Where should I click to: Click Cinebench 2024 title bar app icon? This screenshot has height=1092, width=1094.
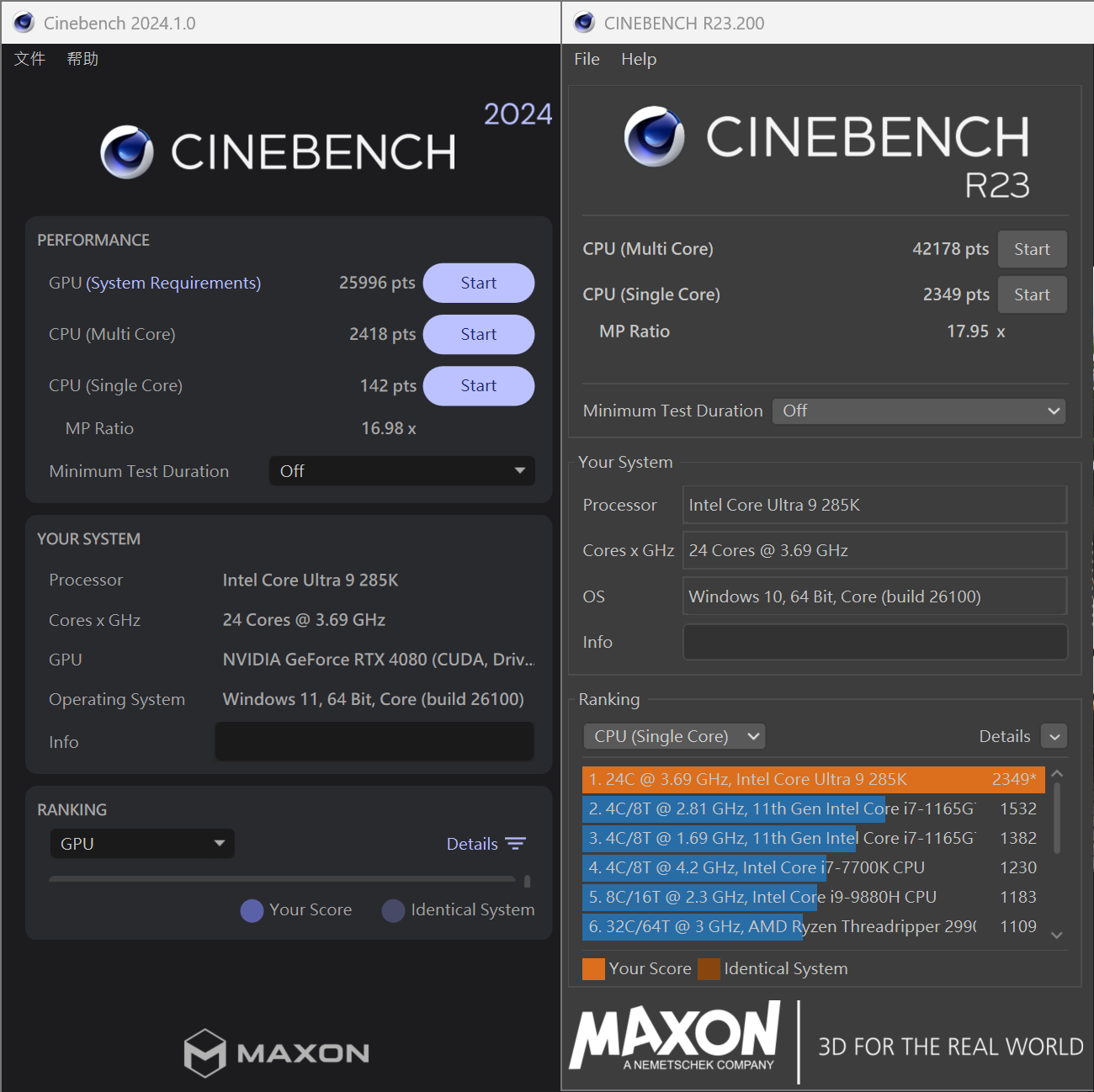(x=24, y=23)
